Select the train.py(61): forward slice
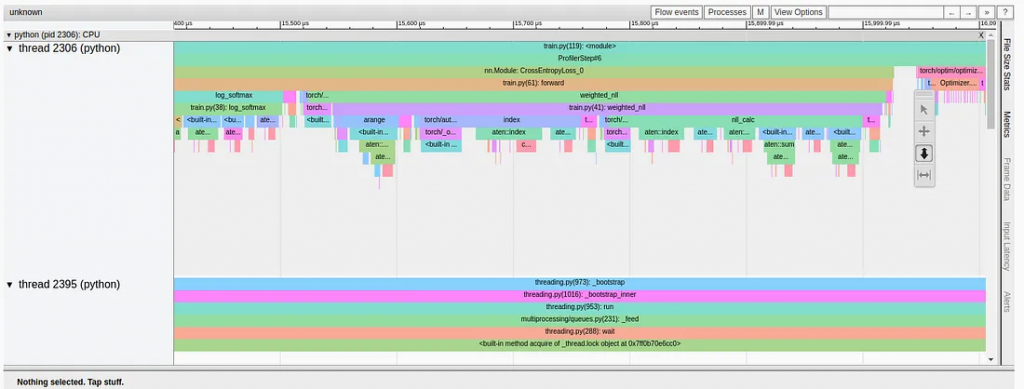 534,83
